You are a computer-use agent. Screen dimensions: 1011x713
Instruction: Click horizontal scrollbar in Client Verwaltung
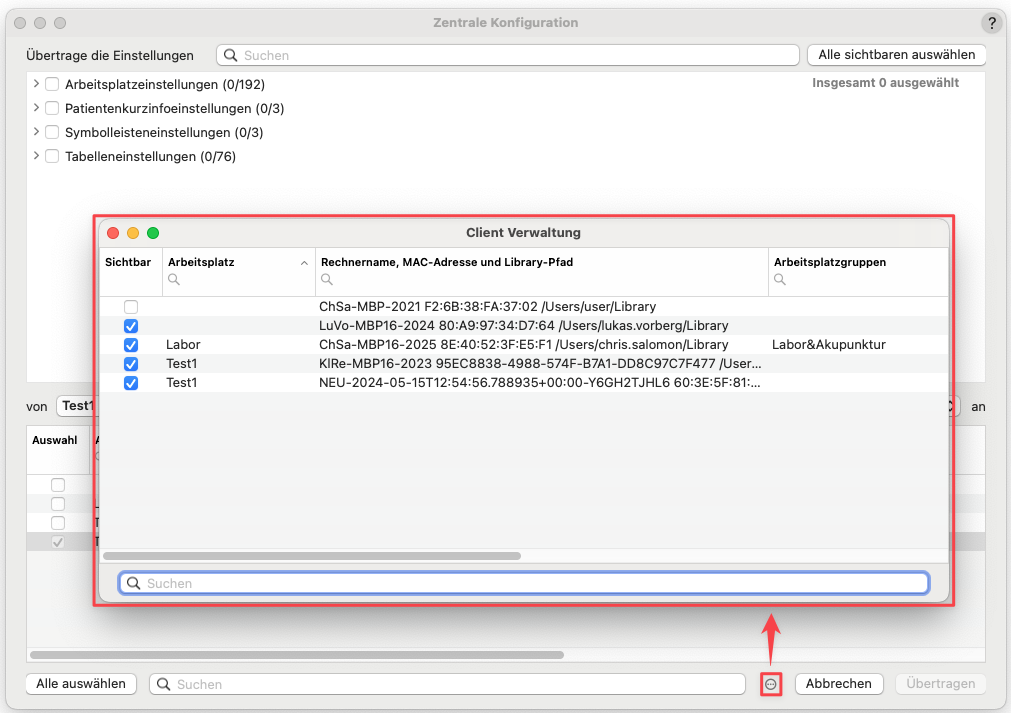[x=312, y=556]
